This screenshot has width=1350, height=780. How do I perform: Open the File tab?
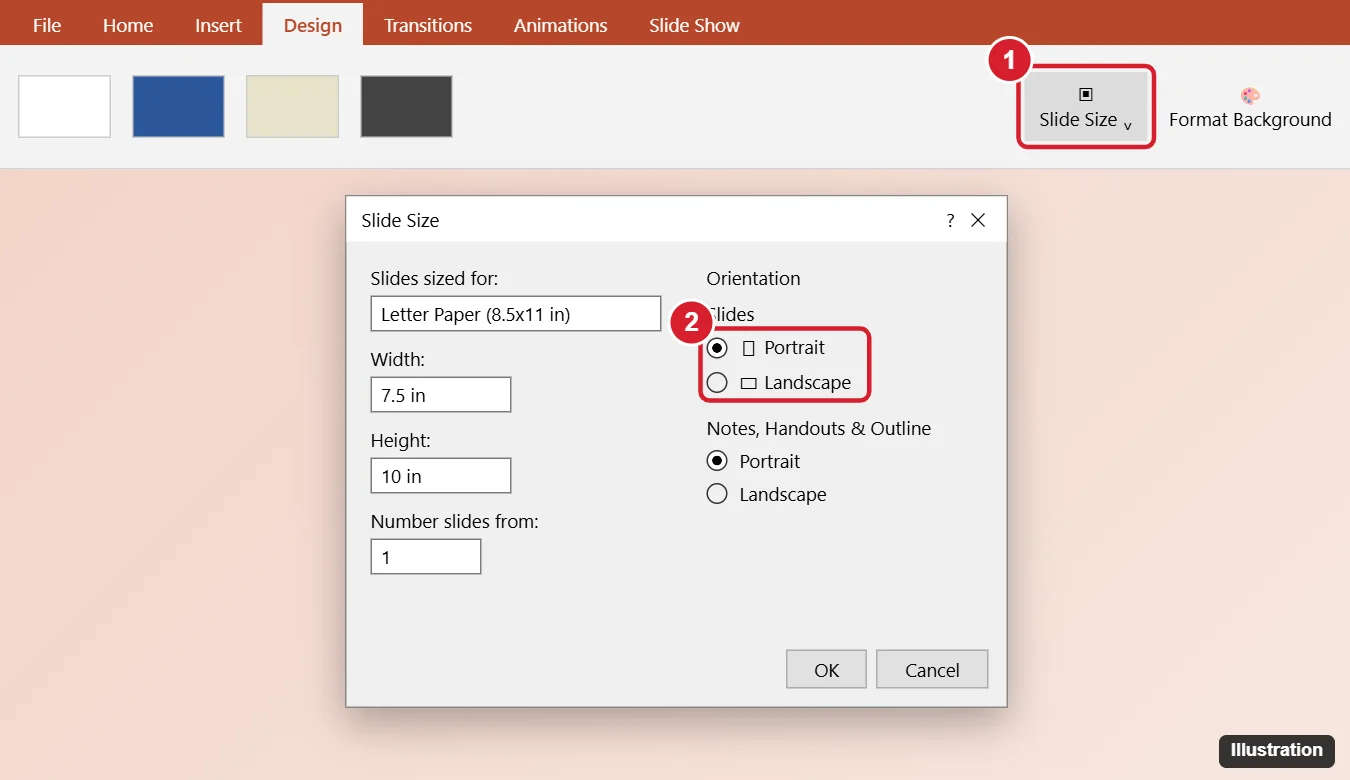[x=47, y=25]
